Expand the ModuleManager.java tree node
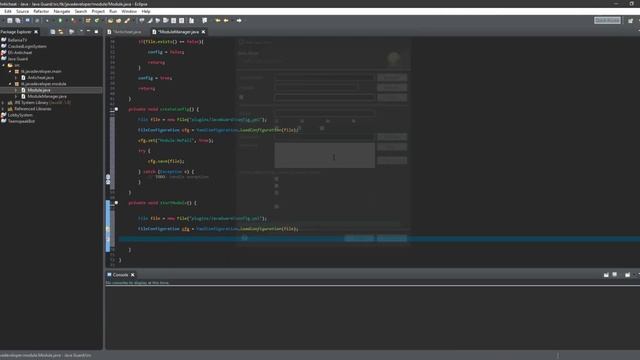Image resolution: width=640 pixels, height=360 pixels. coord(16,96)
